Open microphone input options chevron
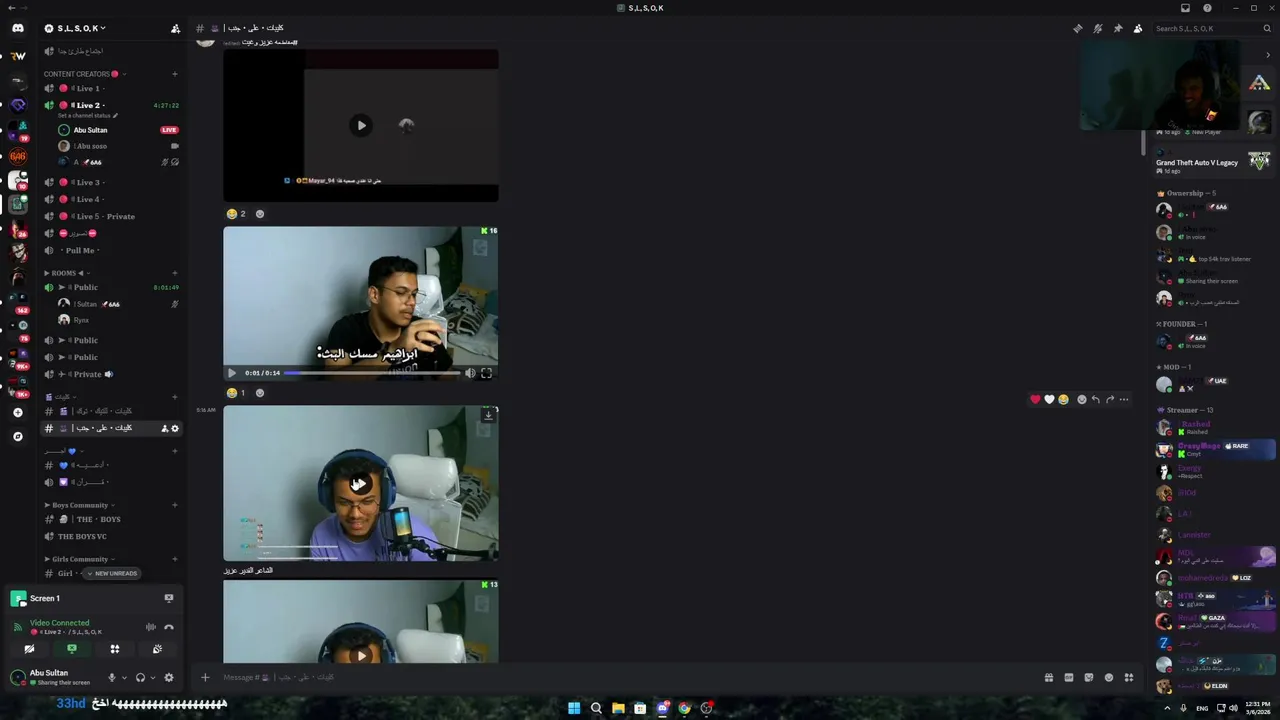This screenshot has height=720, width=1280. click(124, 677)
